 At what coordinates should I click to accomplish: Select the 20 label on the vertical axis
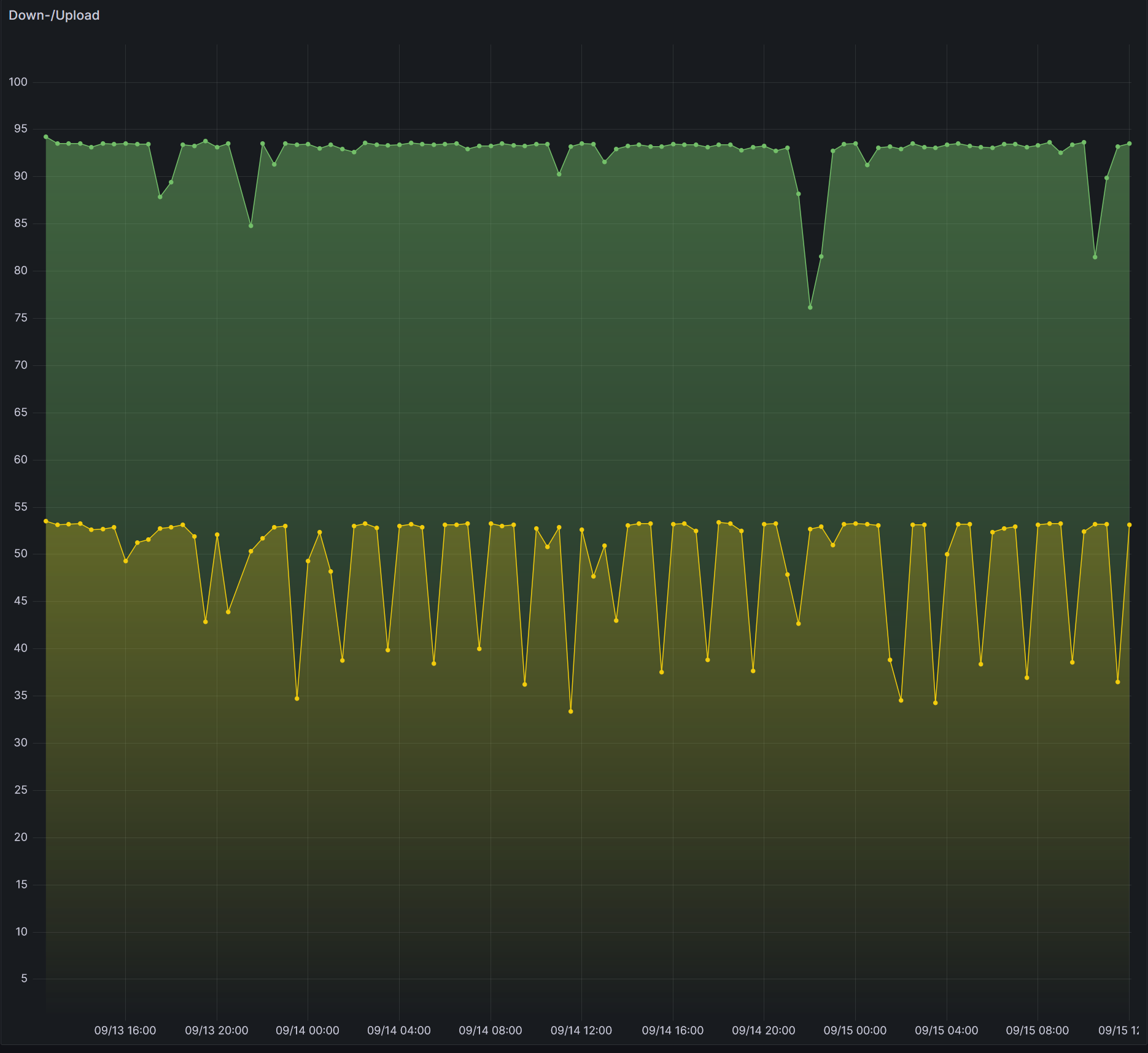[x=21, y=837]
